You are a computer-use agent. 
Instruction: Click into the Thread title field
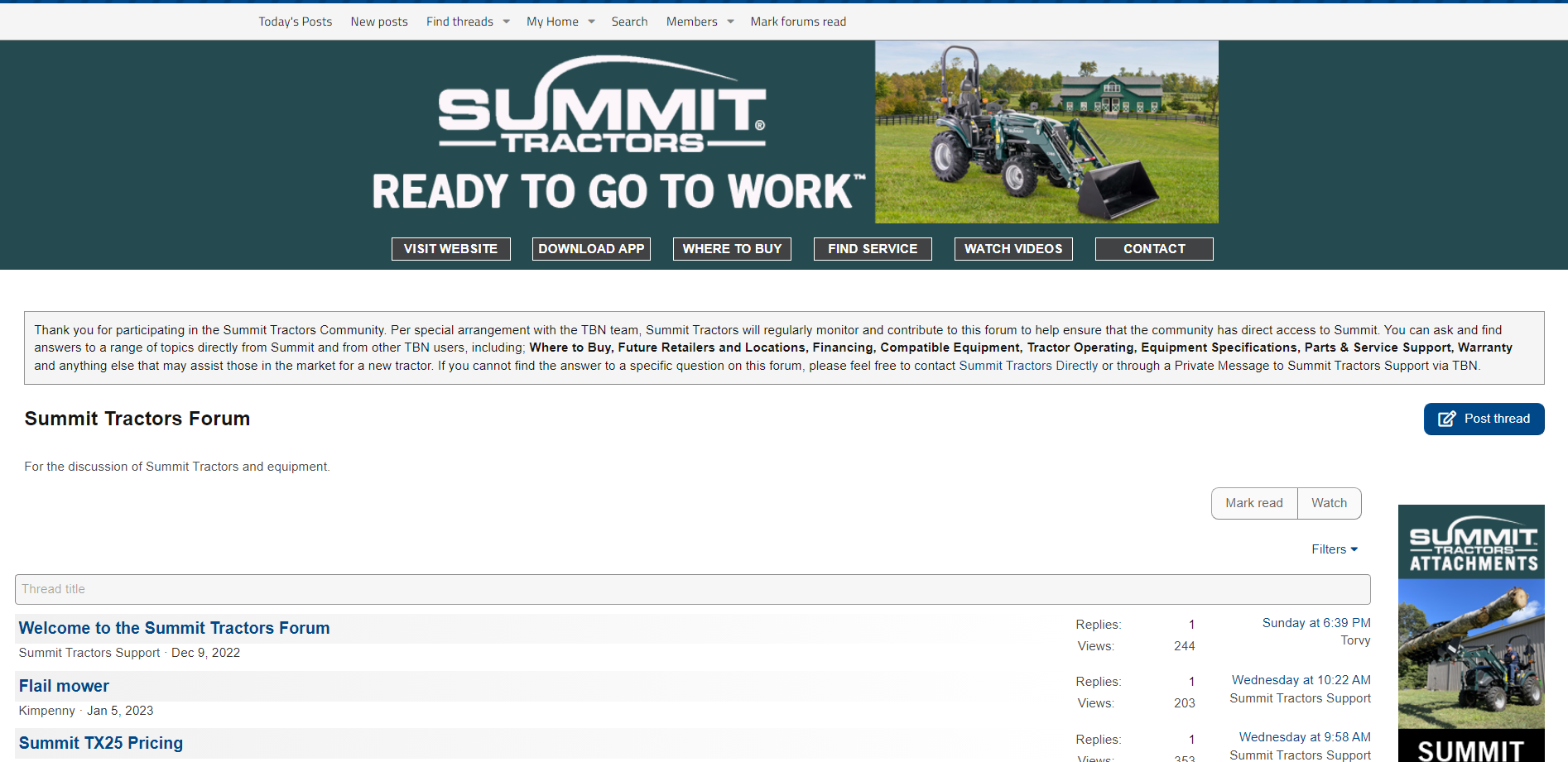692,589
